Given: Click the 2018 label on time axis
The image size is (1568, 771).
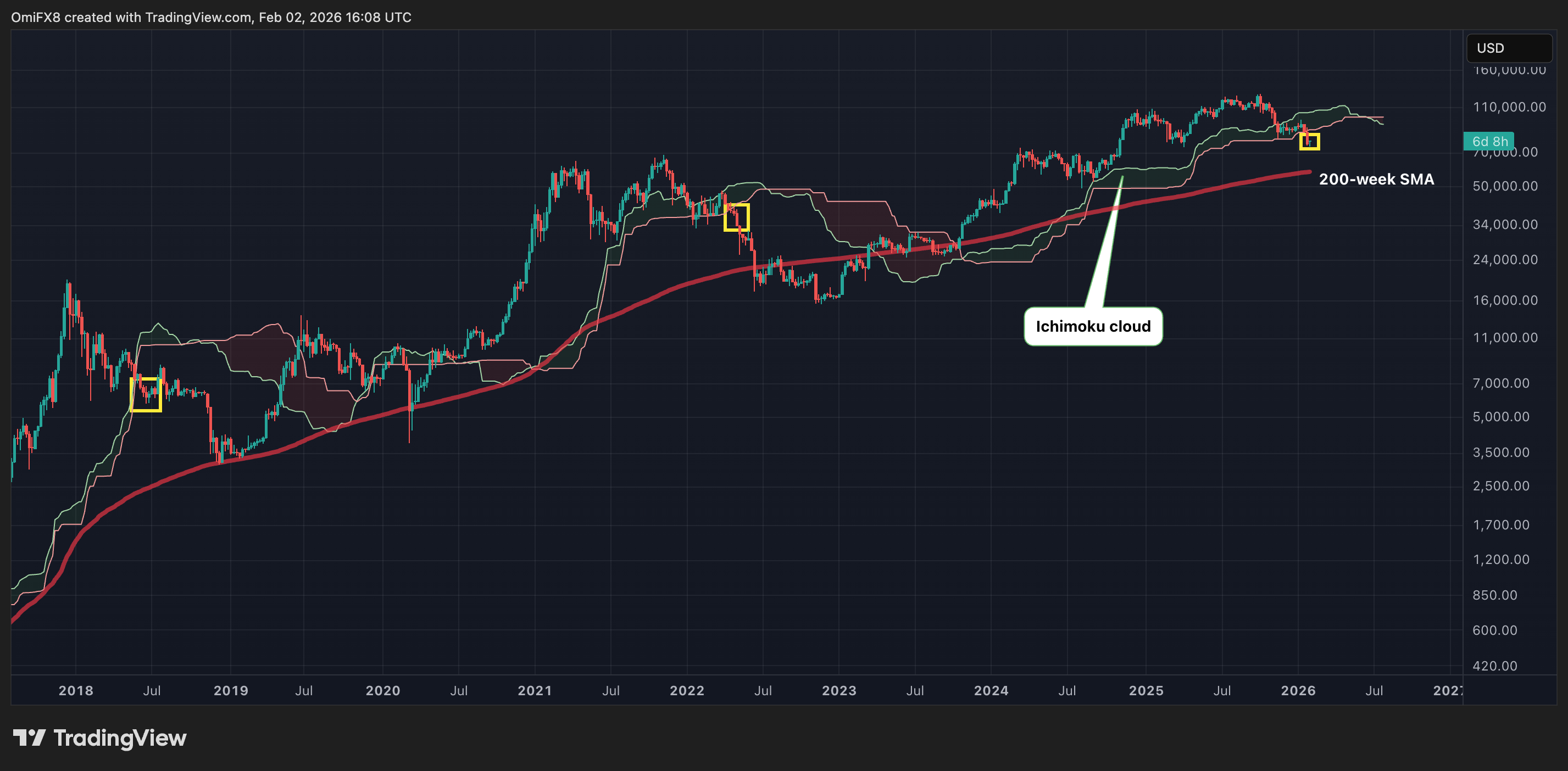Looking at the screenshot, I should click(76, 691).
